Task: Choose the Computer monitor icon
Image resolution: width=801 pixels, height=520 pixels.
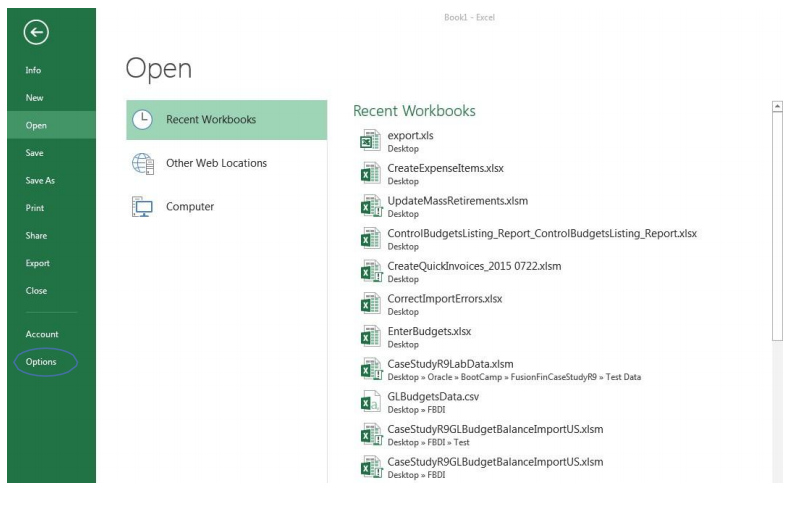Action: coord(143,207)
